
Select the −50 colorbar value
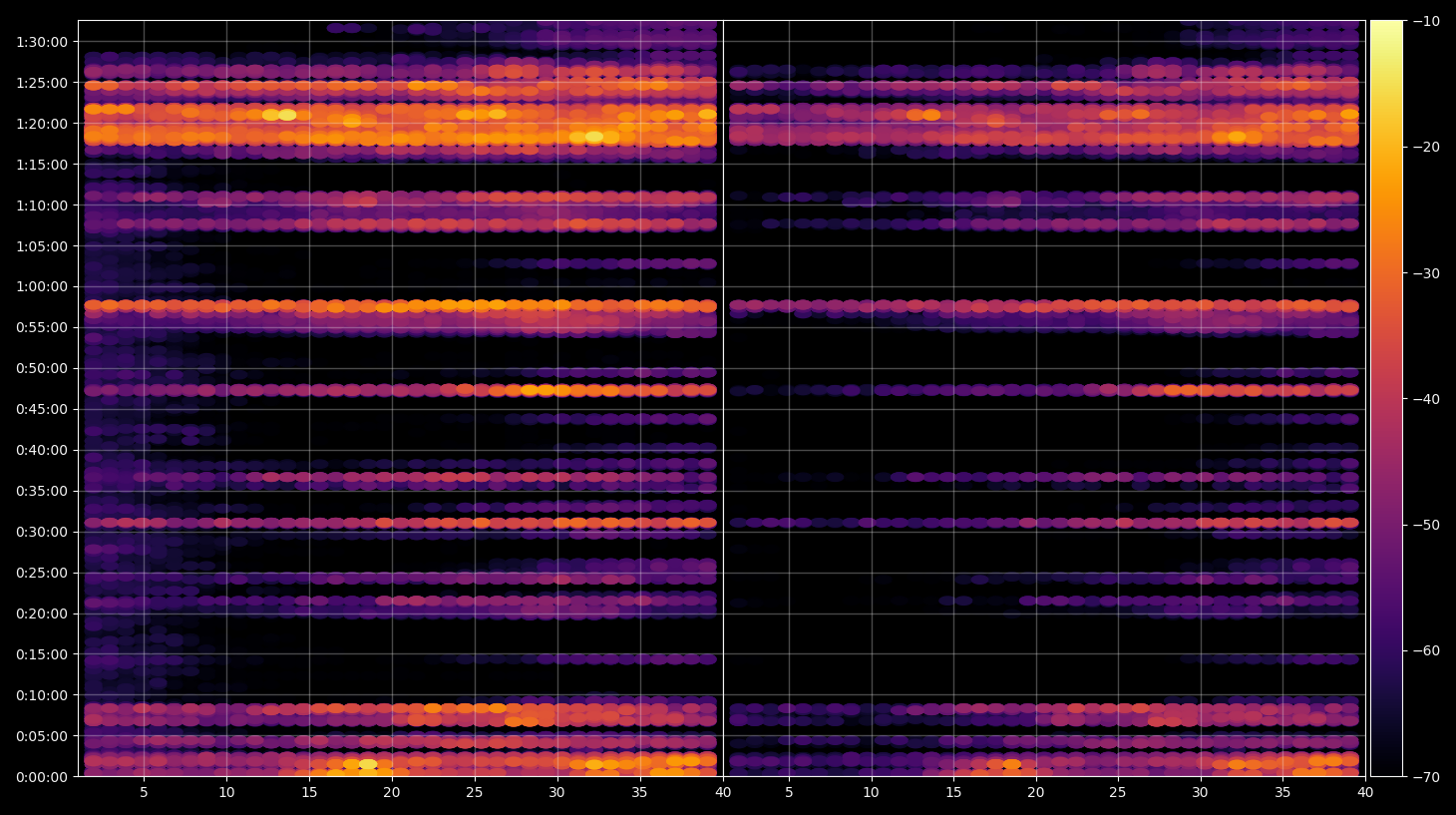(1426, 525)
